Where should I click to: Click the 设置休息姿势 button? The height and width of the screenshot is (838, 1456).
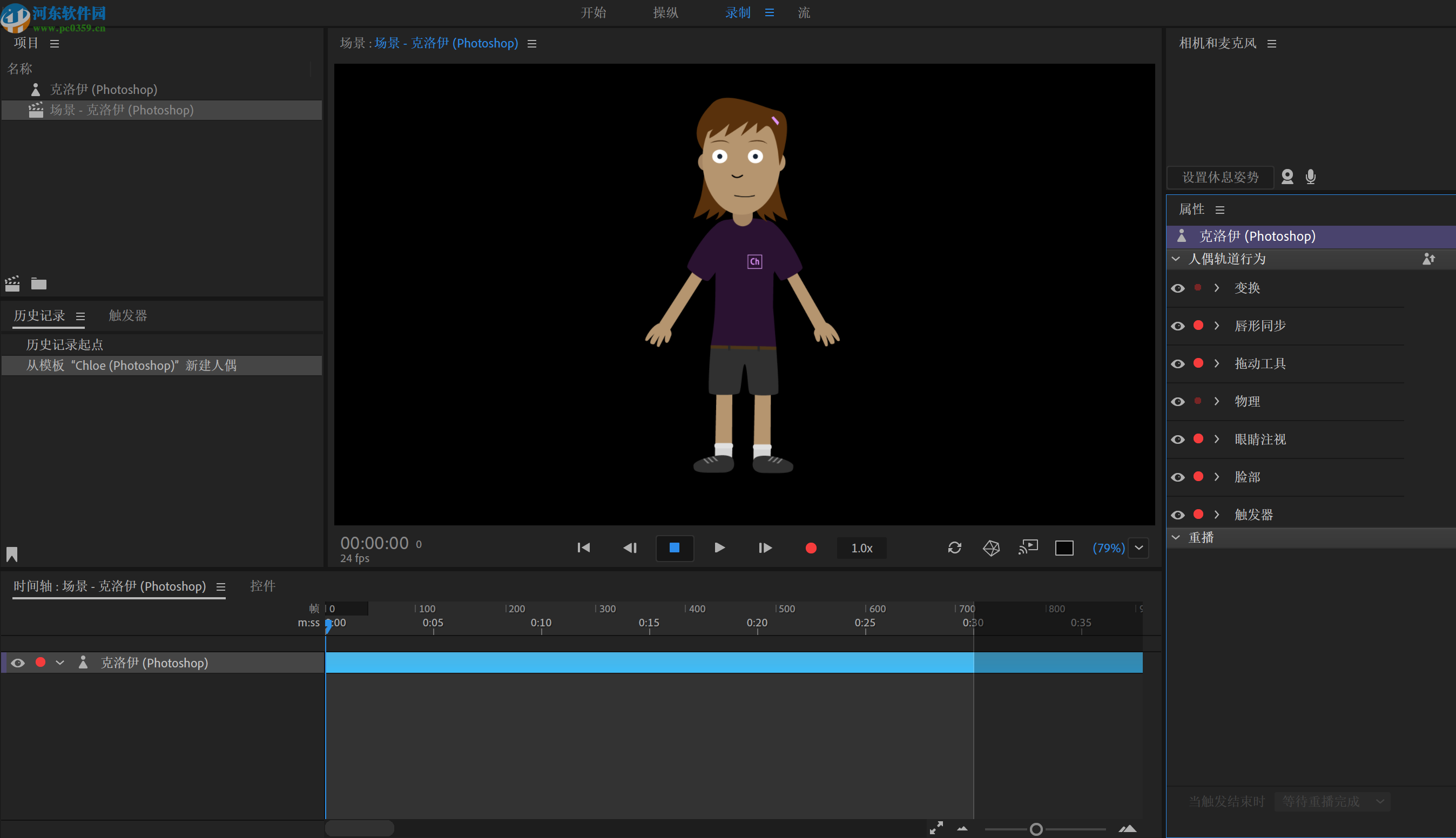coord(1219,177)
